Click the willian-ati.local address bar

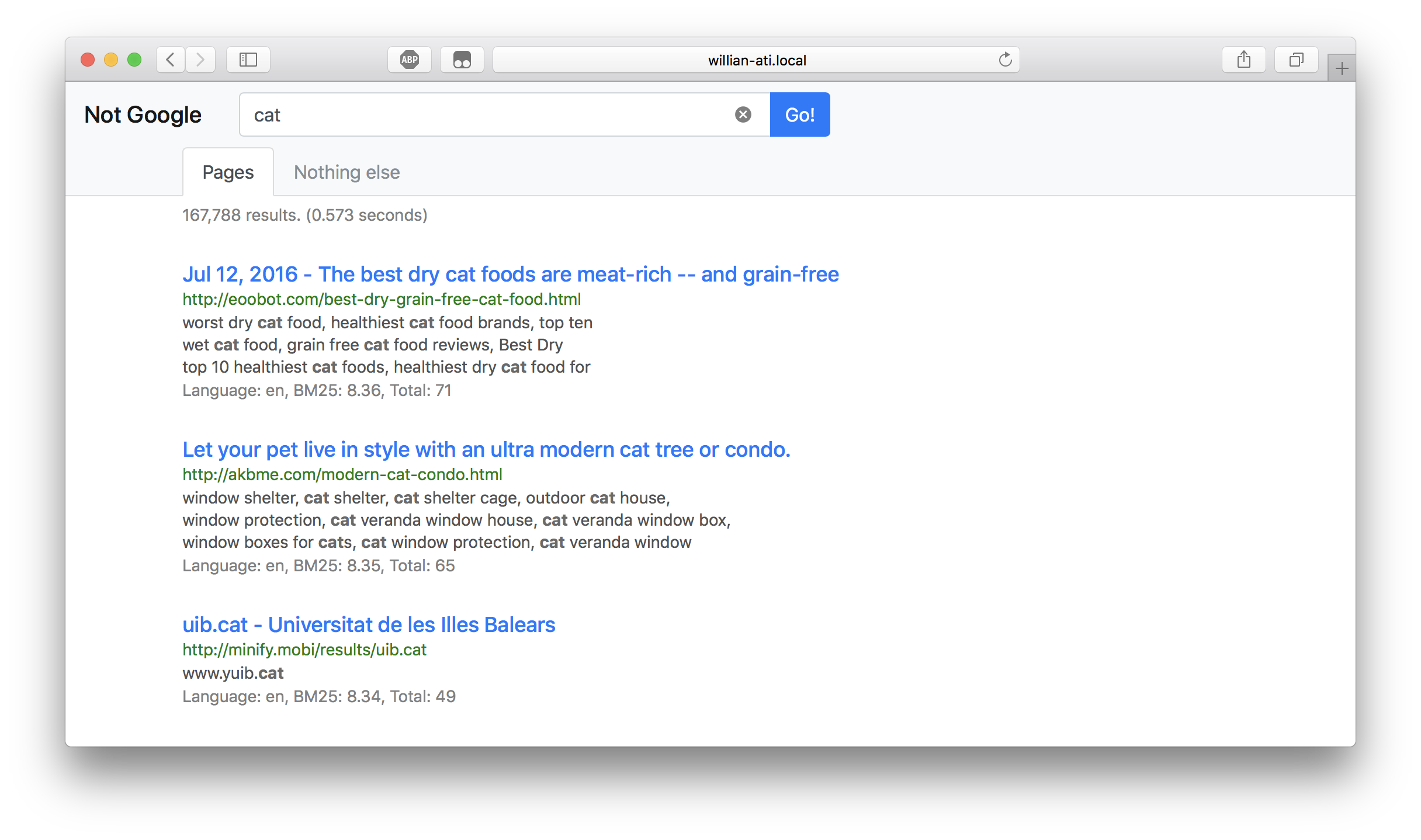[x=756, y=60]
